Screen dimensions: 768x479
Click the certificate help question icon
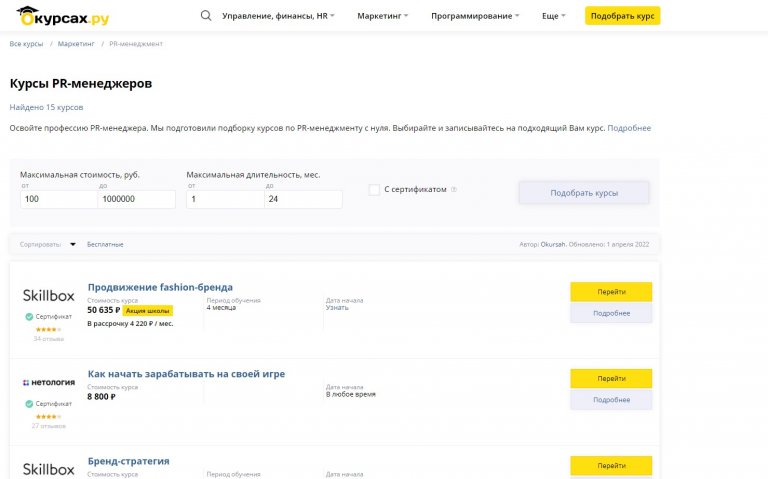454,190
